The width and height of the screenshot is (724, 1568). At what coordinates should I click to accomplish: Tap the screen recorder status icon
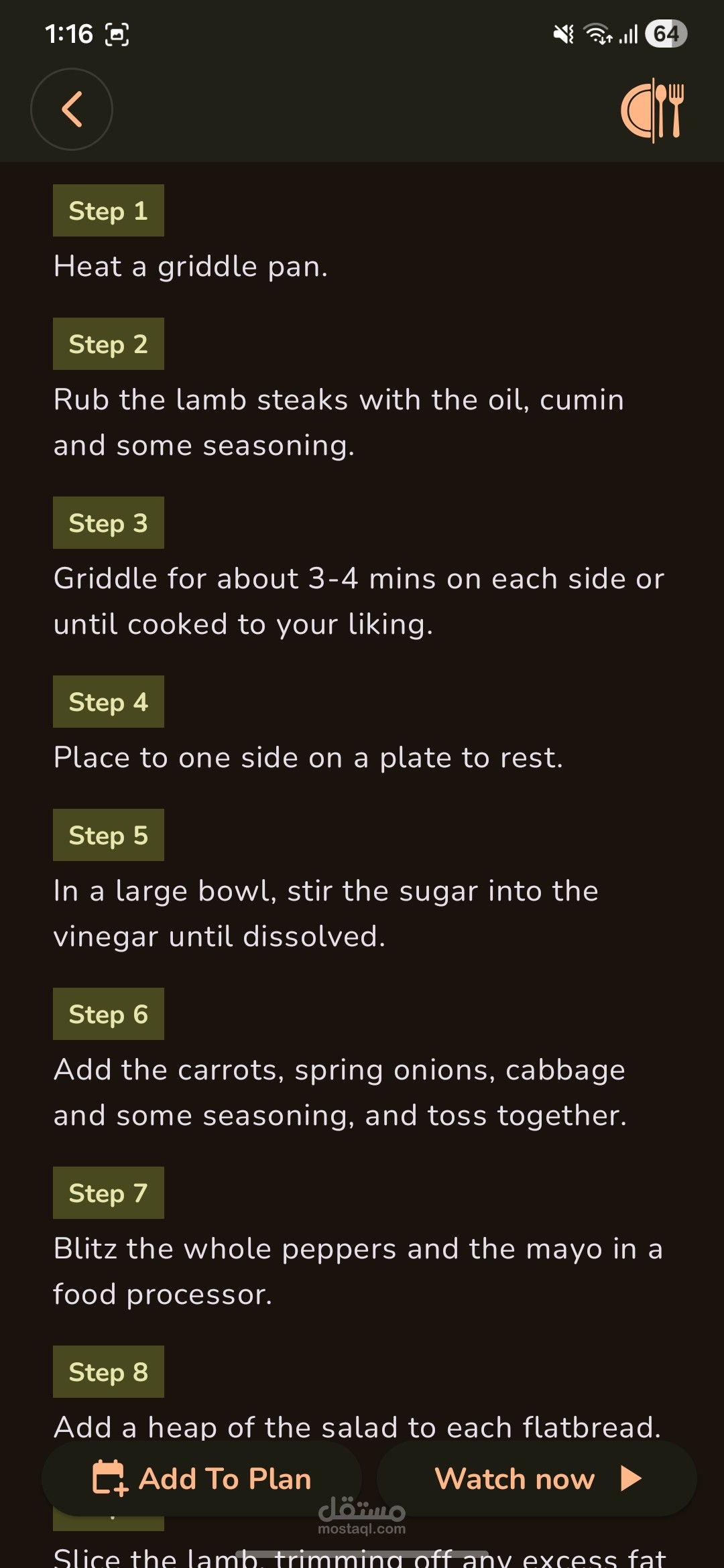coord(117,34)
